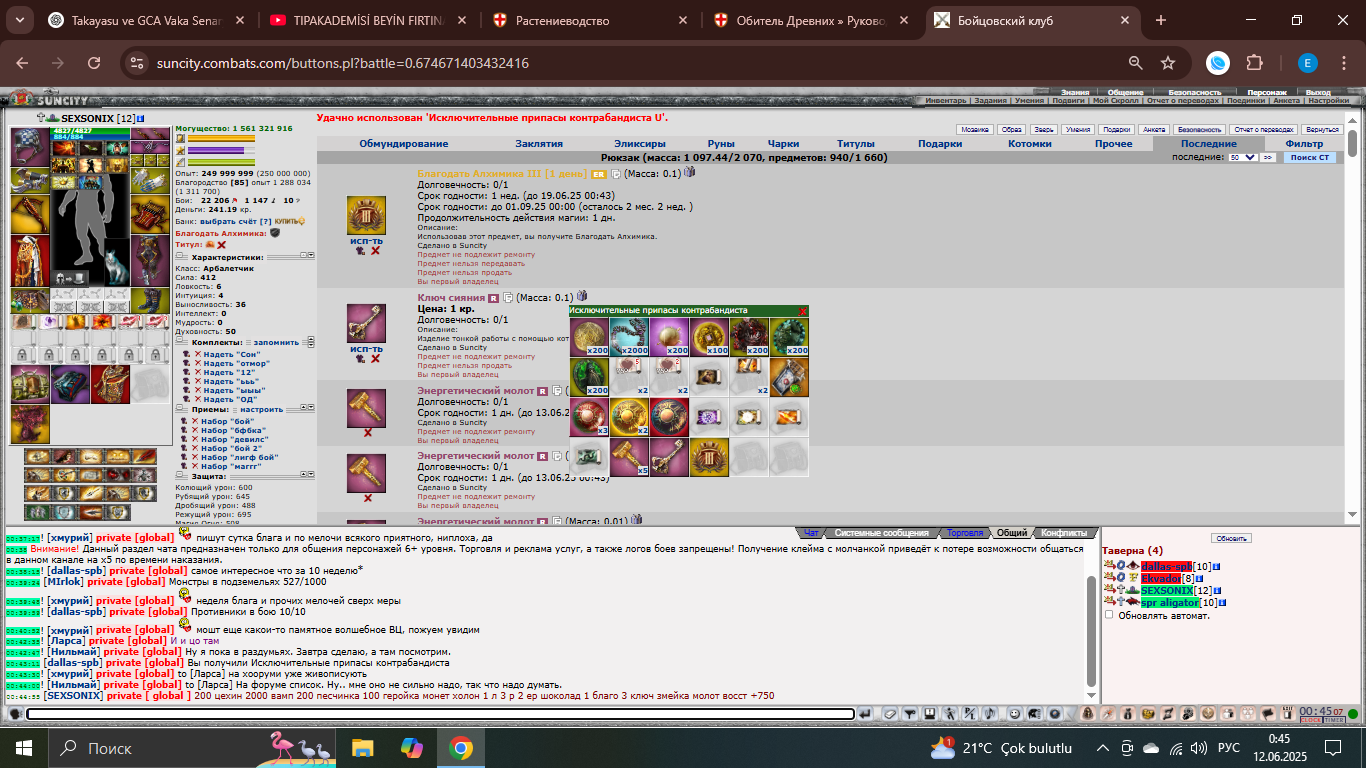Click the eraser clear-chat icon
The height and width of the screenshot is (768, 1366).
[x=890, y=713]
